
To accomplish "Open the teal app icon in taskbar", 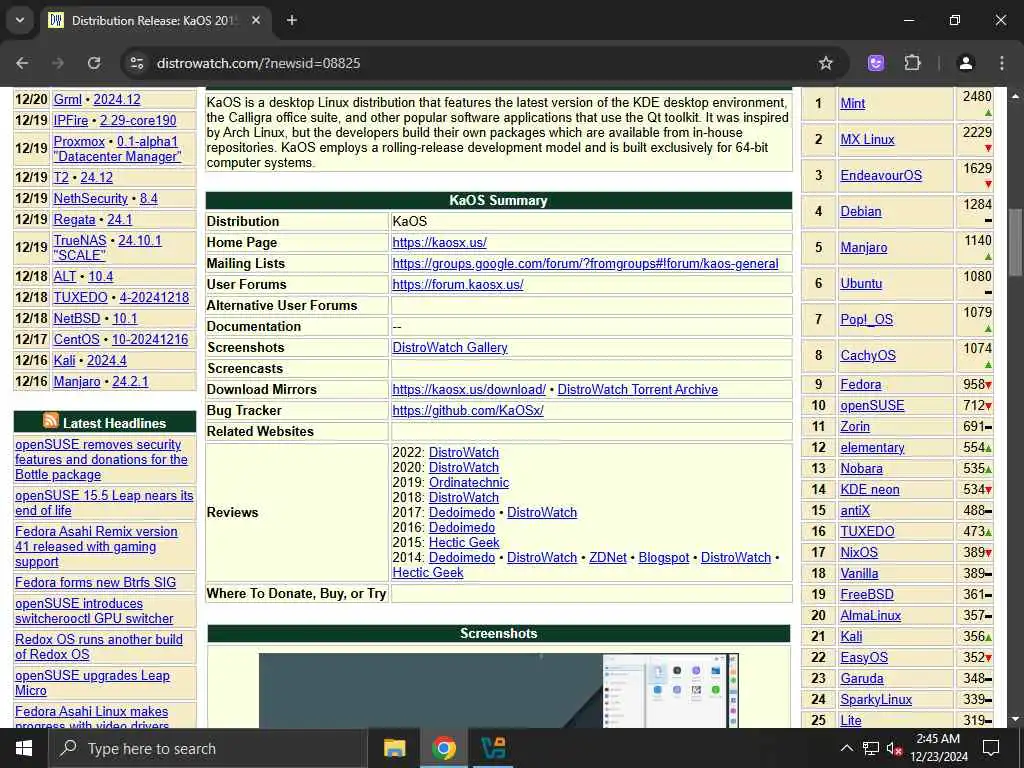I will (x=493, y=748).
